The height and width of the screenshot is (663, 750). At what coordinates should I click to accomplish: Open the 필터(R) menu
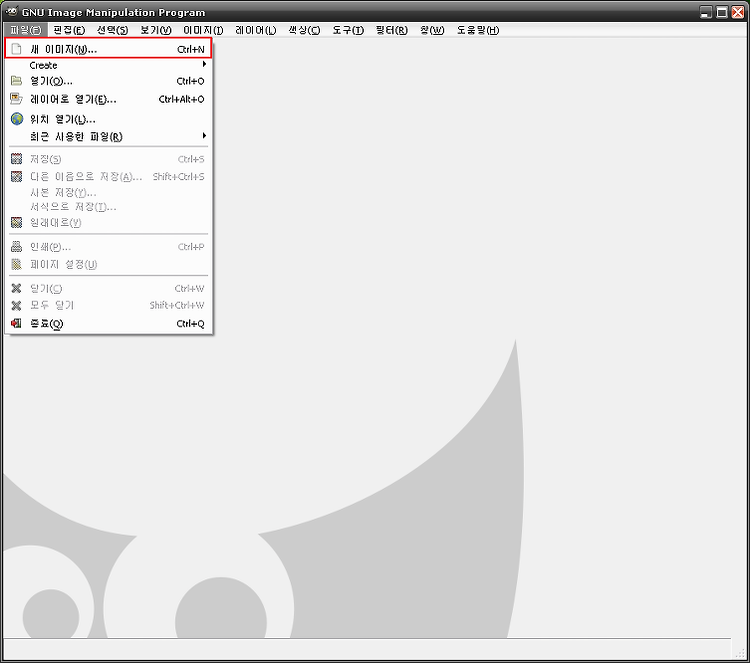391,30
